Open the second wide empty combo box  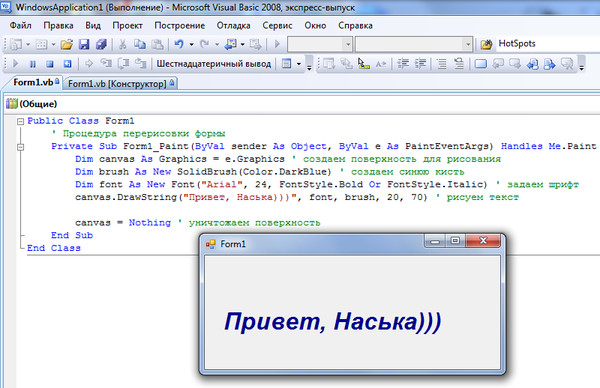414,44
